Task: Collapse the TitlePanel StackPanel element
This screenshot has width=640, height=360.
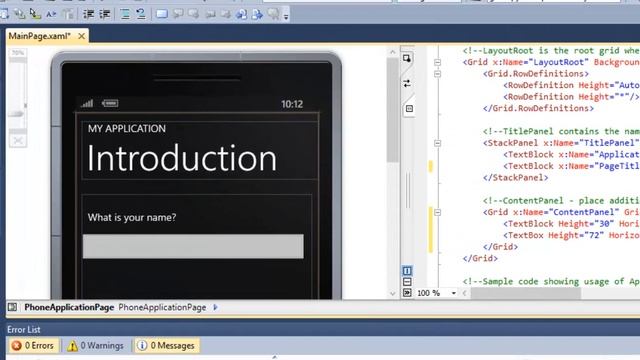Action: coord(438,143)
